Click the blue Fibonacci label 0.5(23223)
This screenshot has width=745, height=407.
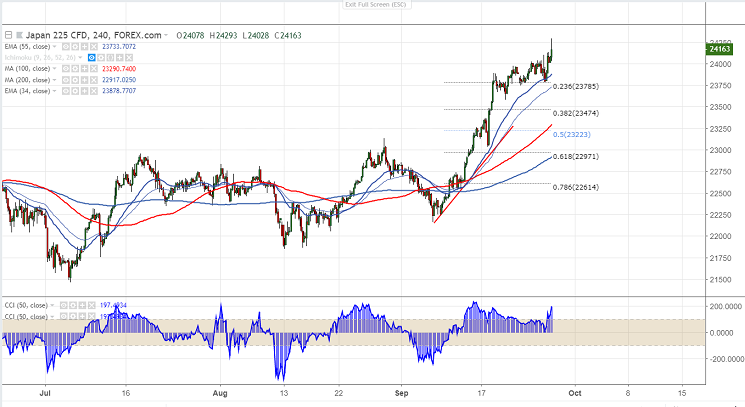pyautogui.click(x=572, y=134)
